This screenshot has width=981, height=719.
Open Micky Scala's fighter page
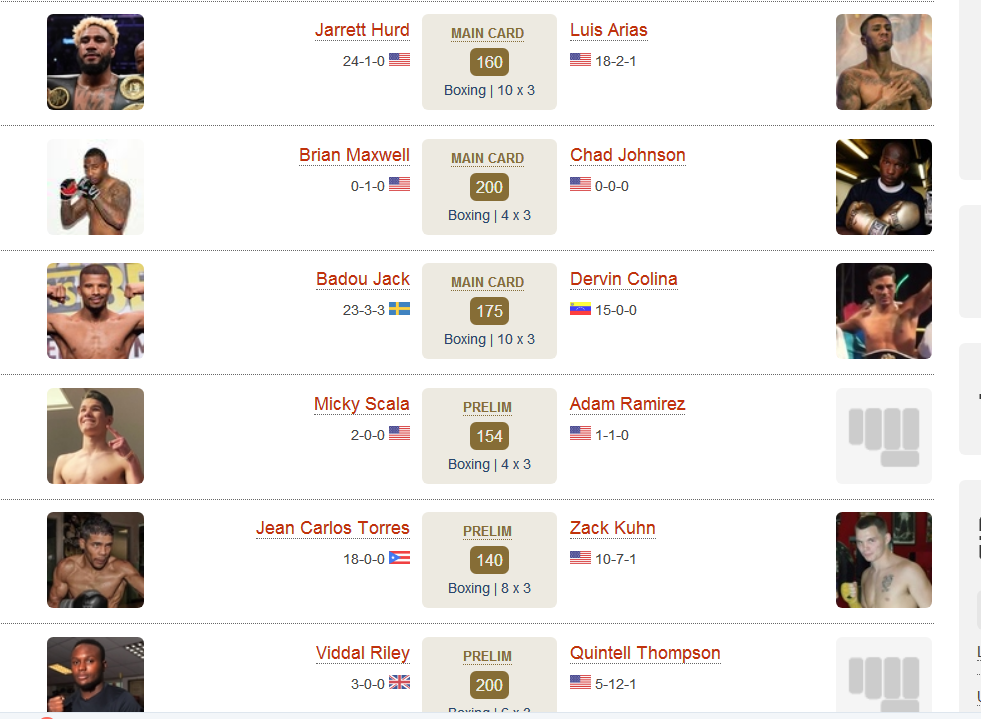coord(362,404)
